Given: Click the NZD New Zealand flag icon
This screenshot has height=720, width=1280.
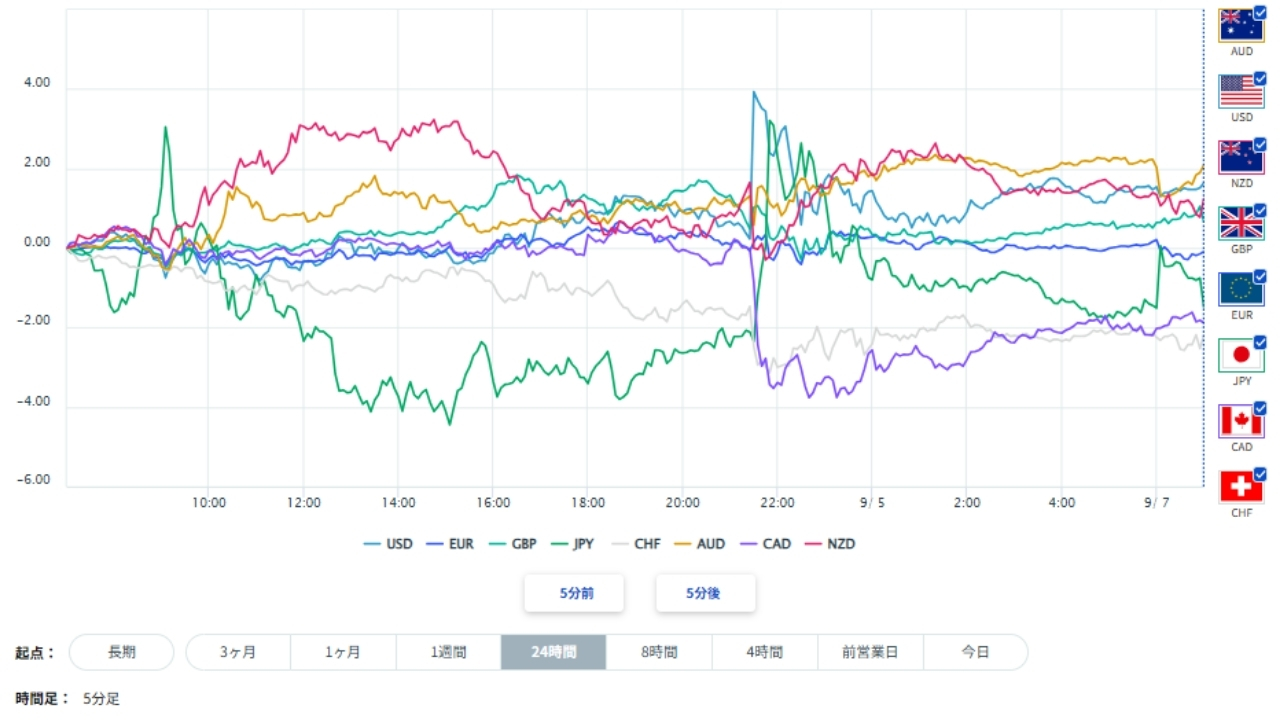Looking at the screenshot, I should 1241,157.
